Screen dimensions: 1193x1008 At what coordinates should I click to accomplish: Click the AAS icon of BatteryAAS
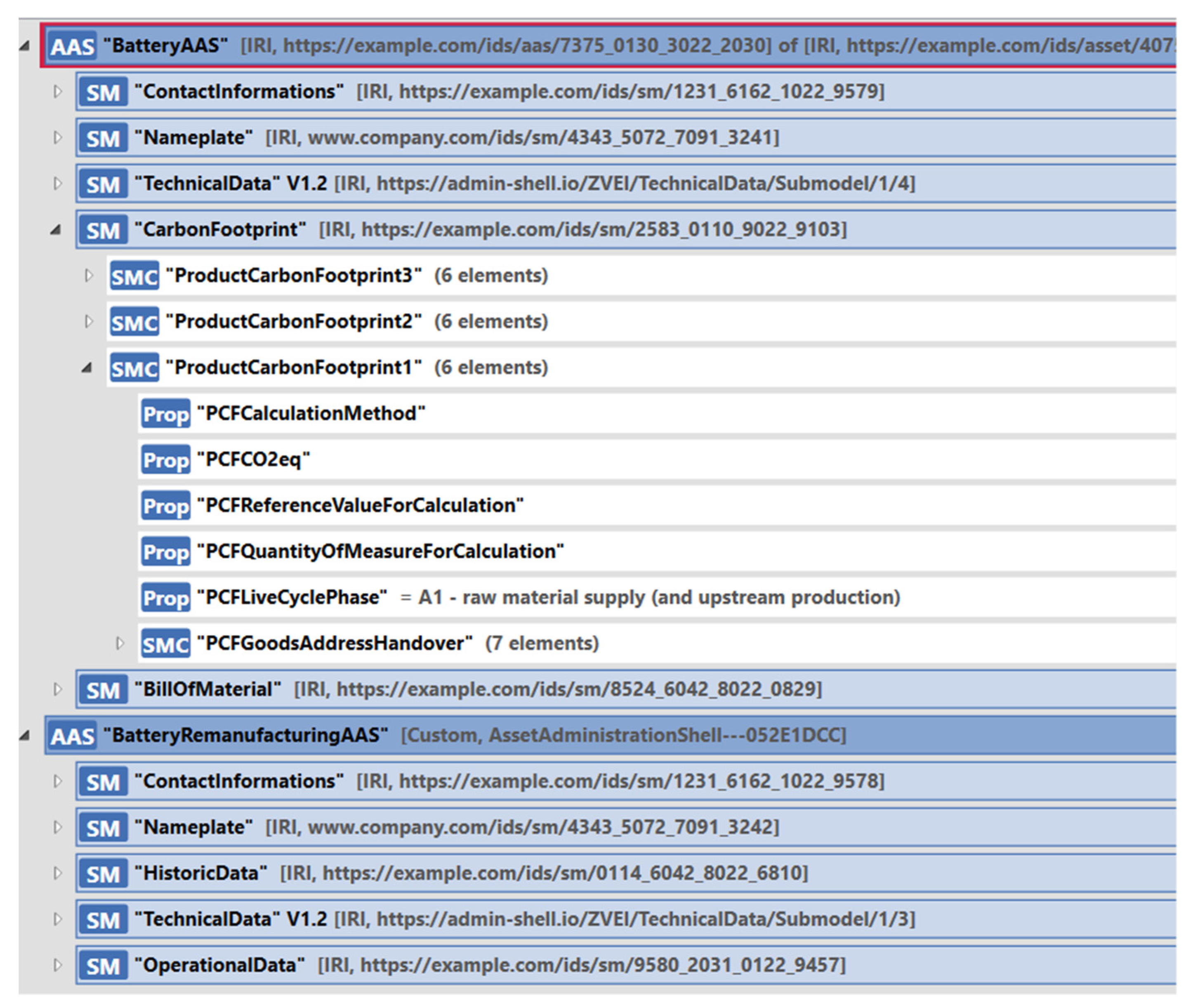click(x=73, y=46)
